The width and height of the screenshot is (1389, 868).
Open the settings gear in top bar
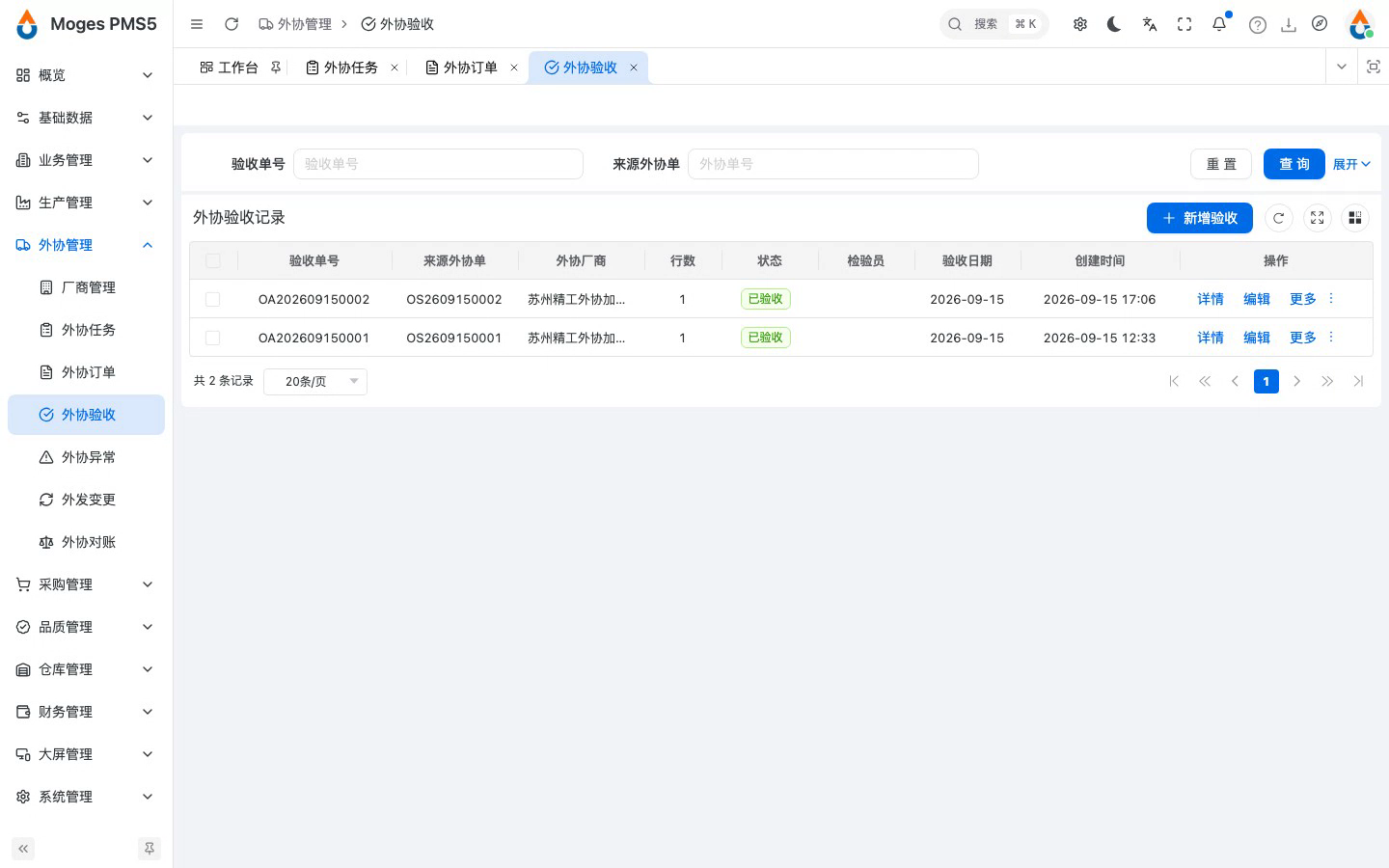[1080, 24]
